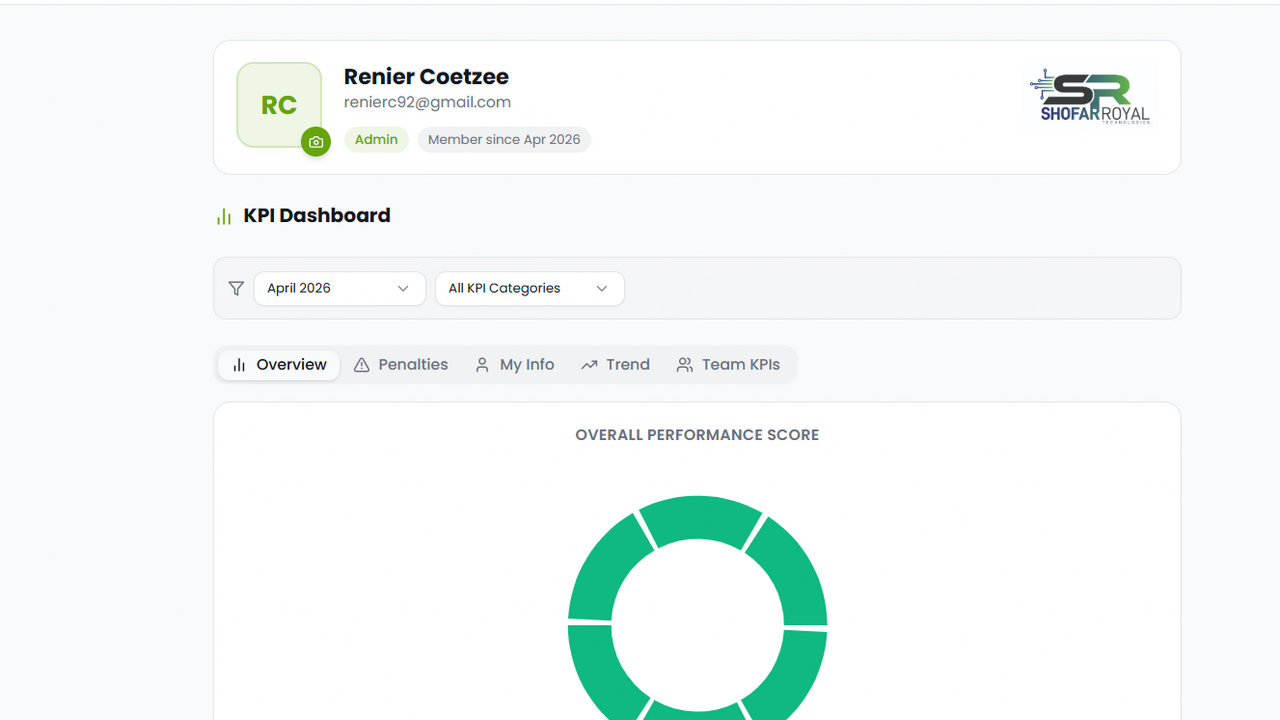
Task: Click the KPI Dashboard heading
Action: click(317, 215)
